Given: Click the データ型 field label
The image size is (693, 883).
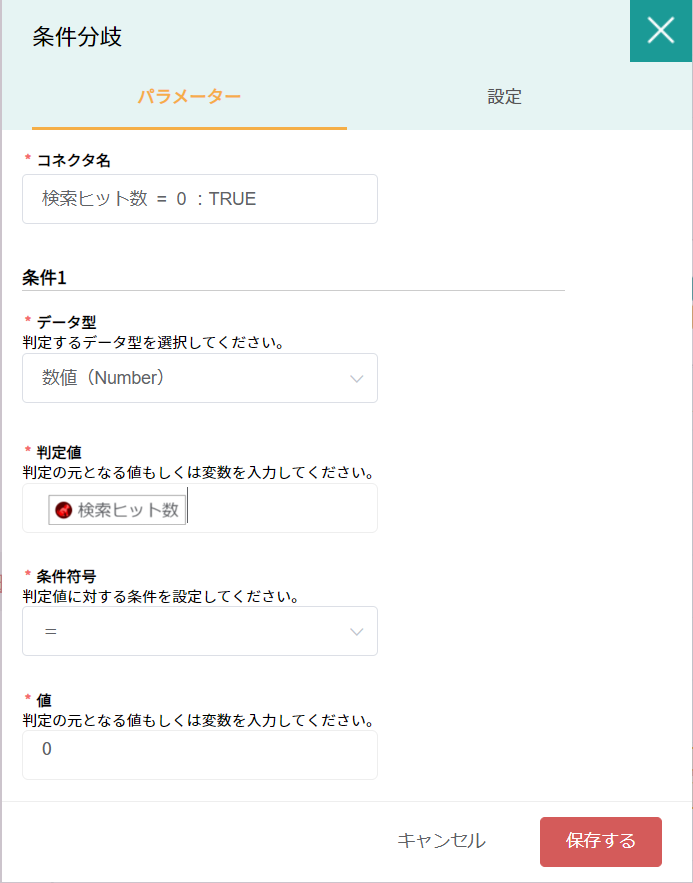Looking at the screenshot, I should click(66, 322).
